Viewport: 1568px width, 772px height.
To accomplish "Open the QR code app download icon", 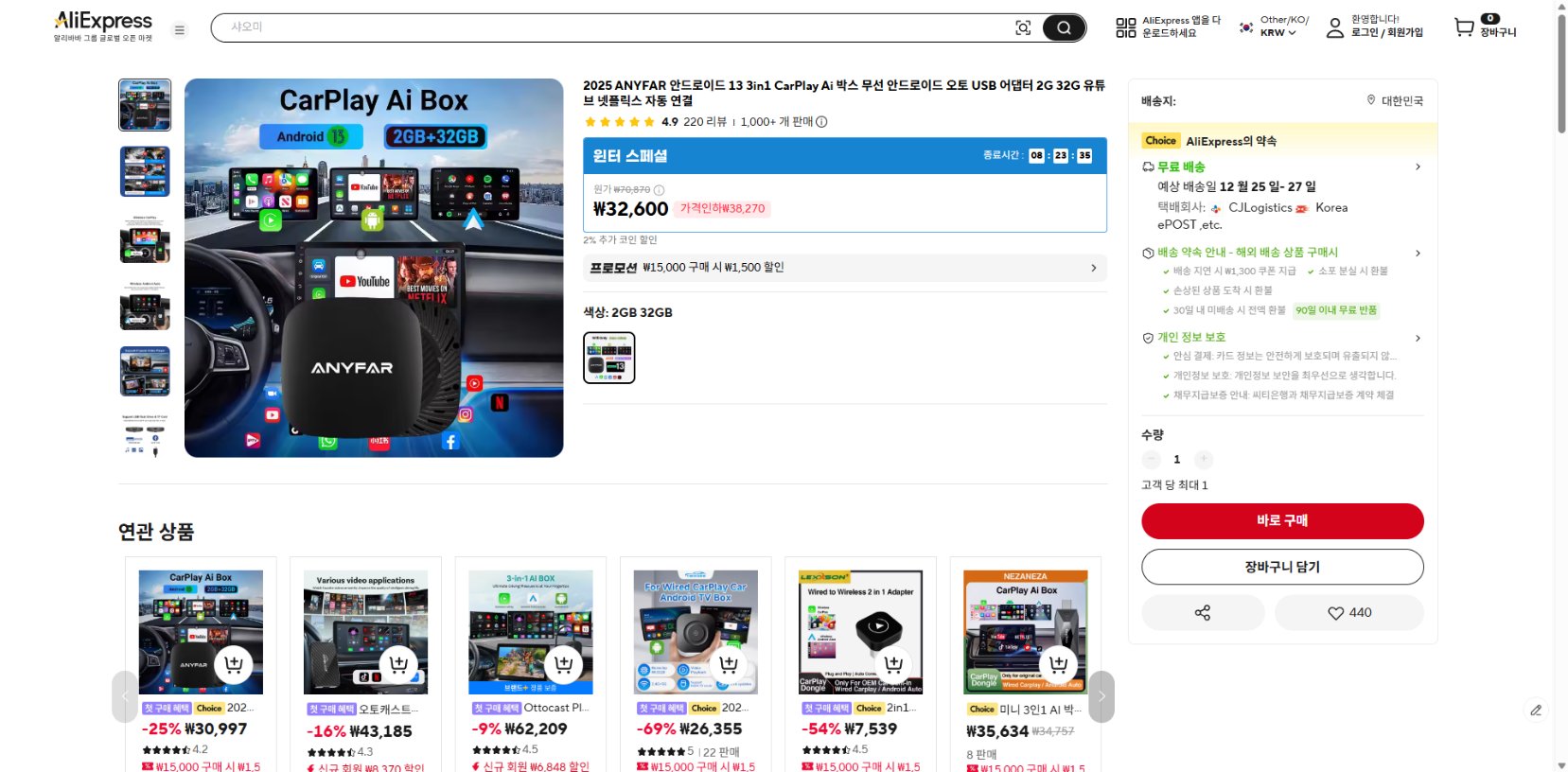I will (x=1125, y=27).
